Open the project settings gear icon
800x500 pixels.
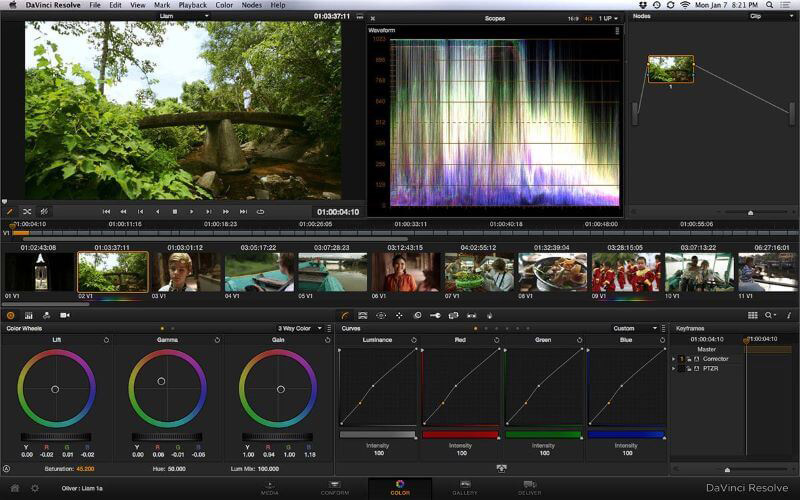34,488
